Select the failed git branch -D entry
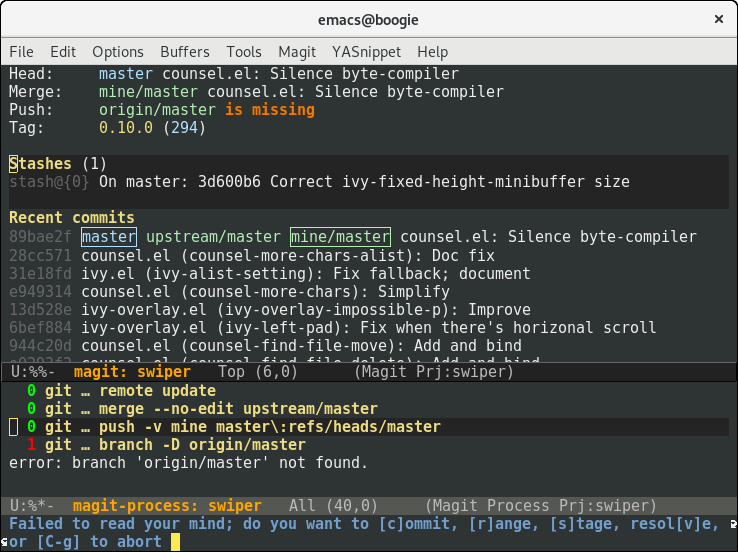738x552 pixels. (170, 445)
